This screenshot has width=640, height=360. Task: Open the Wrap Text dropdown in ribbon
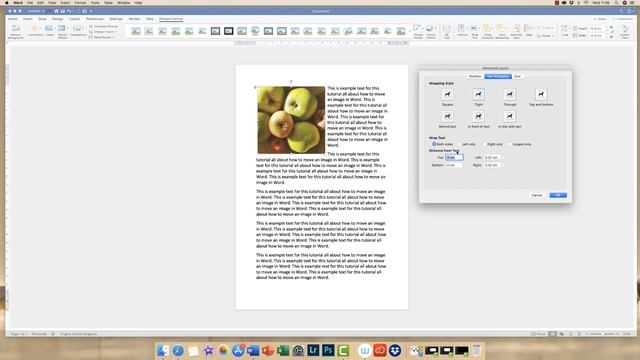(474, 31)
